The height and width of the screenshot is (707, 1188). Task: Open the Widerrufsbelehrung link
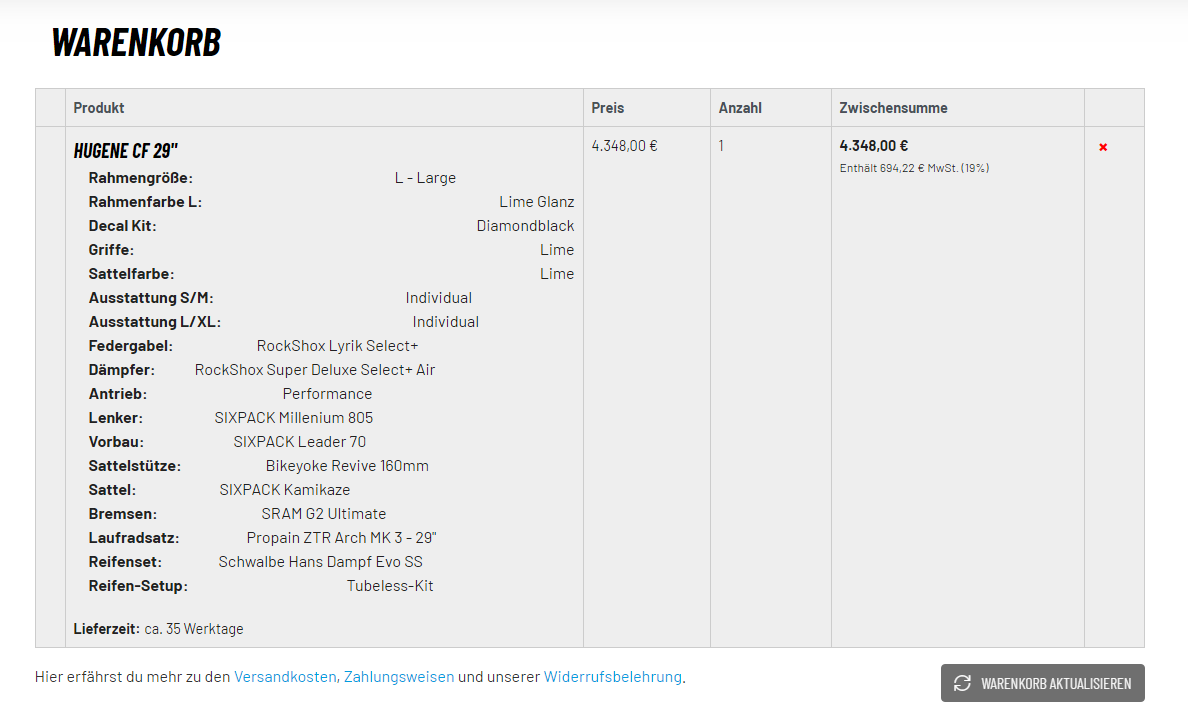(x=612, y=677)
